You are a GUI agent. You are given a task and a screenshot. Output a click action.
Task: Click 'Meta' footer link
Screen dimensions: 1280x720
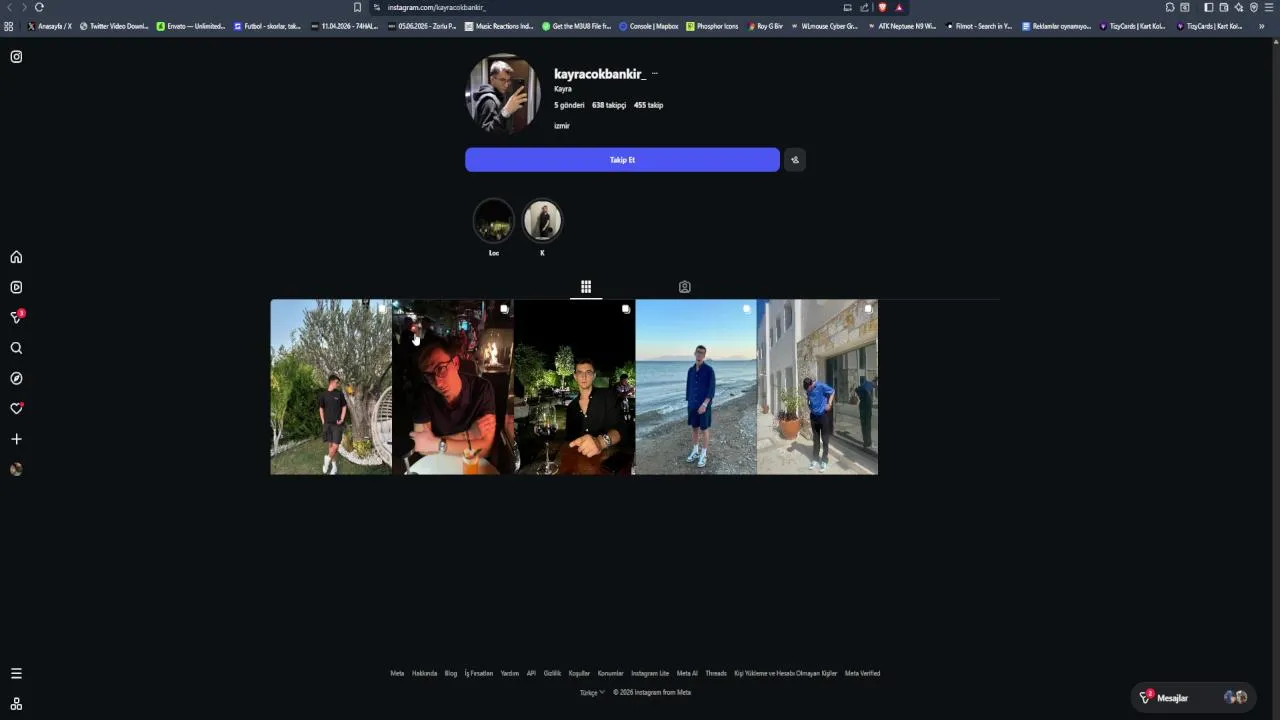(397, 673)
